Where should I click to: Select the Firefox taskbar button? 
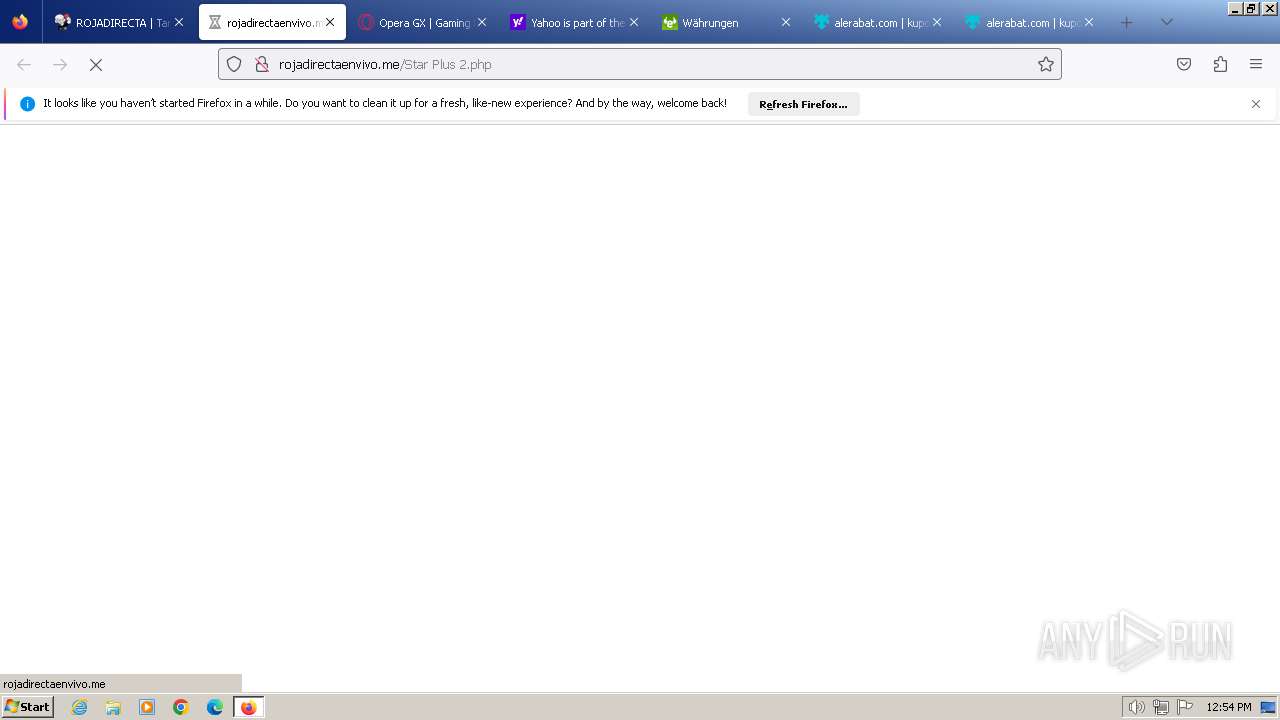[x=248, y=707]
